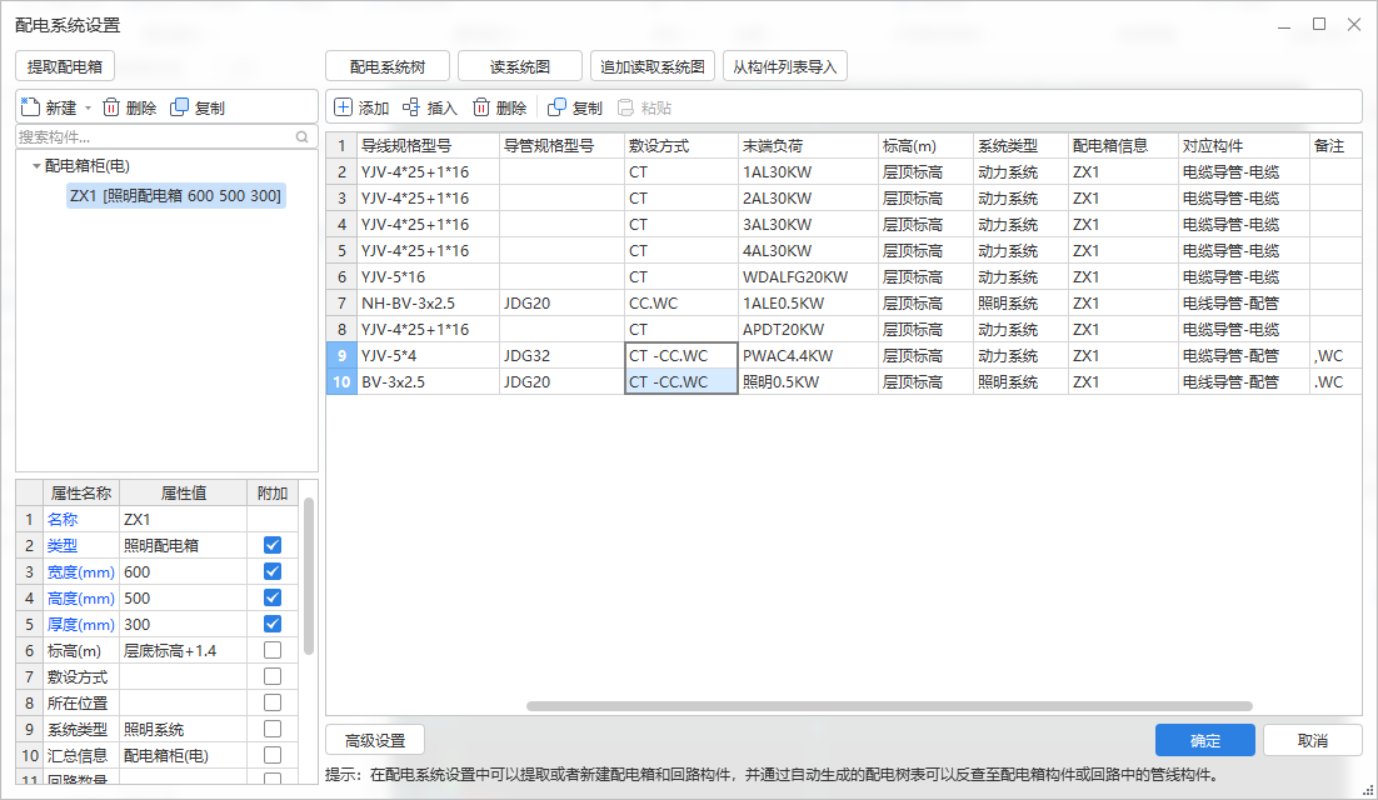Click the 提取配电箱 button
The height and width of the screenshot is (800, 1378).
click(65, 67)
